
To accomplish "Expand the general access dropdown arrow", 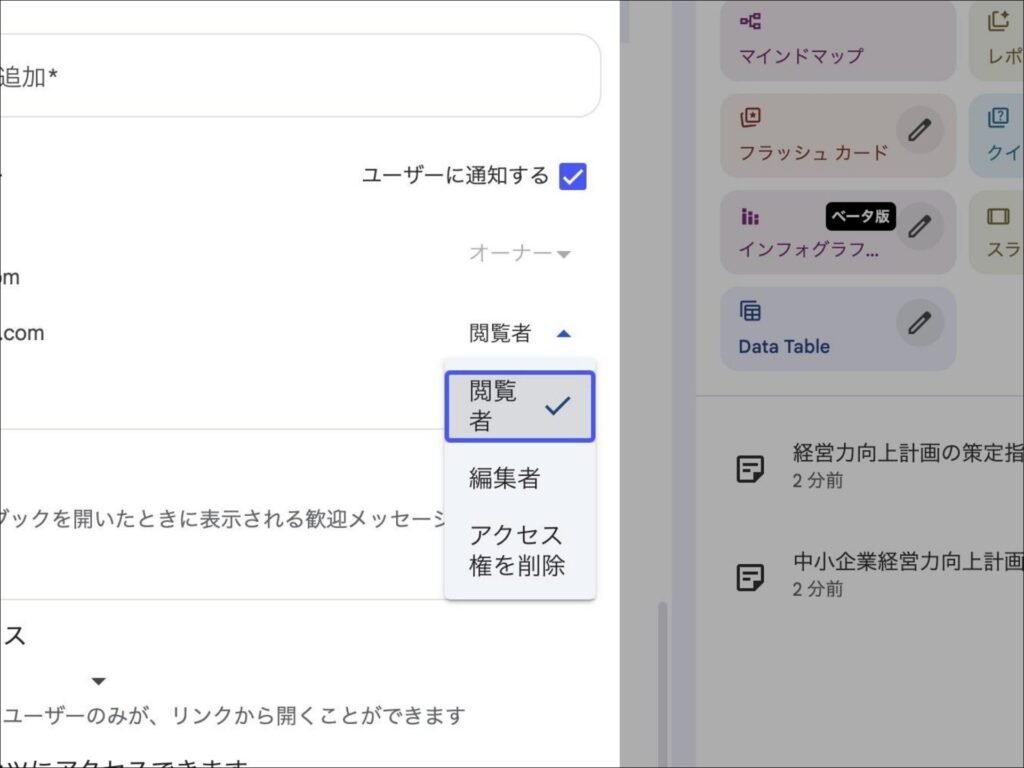I will [x=98, y=681].
